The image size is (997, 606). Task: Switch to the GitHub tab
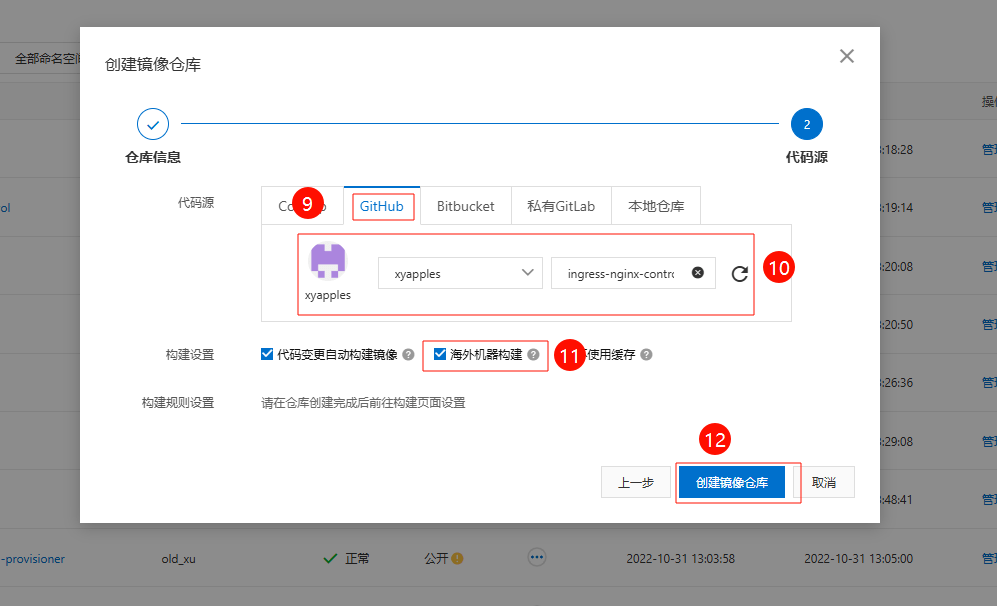(x=382, y=206)
